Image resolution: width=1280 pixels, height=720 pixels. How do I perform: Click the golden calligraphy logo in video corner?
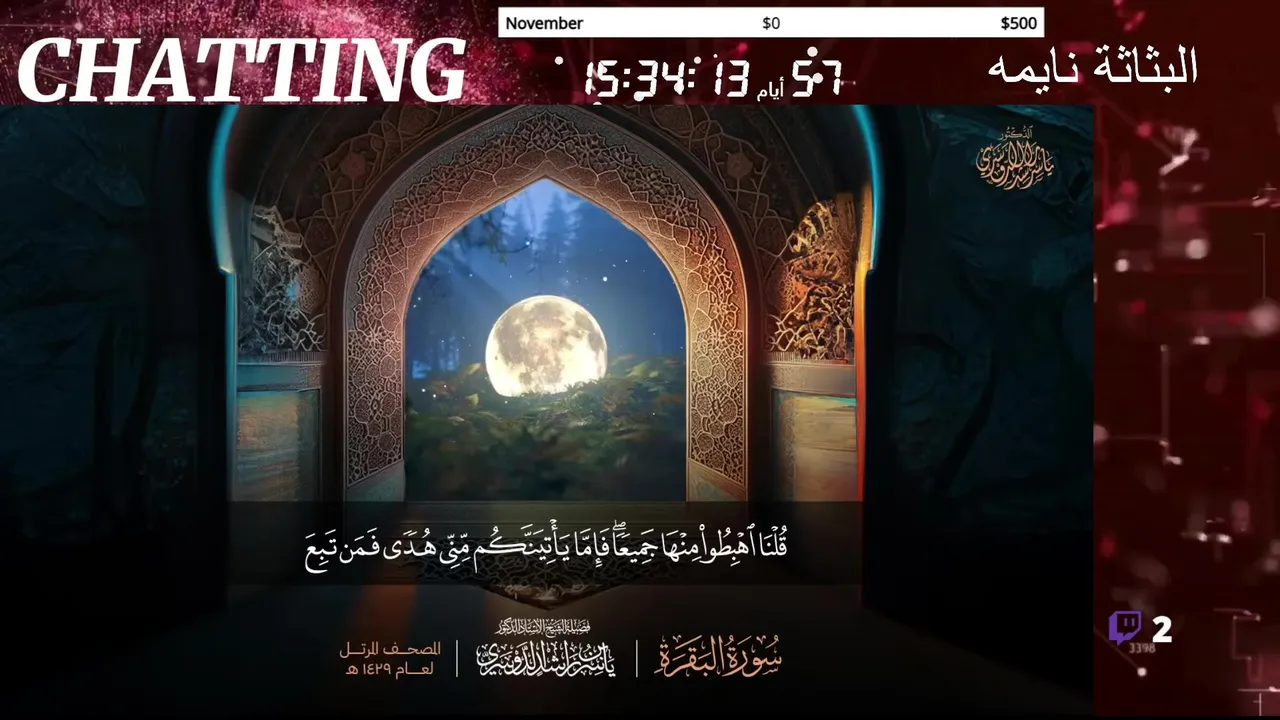tap(1014, 158)
